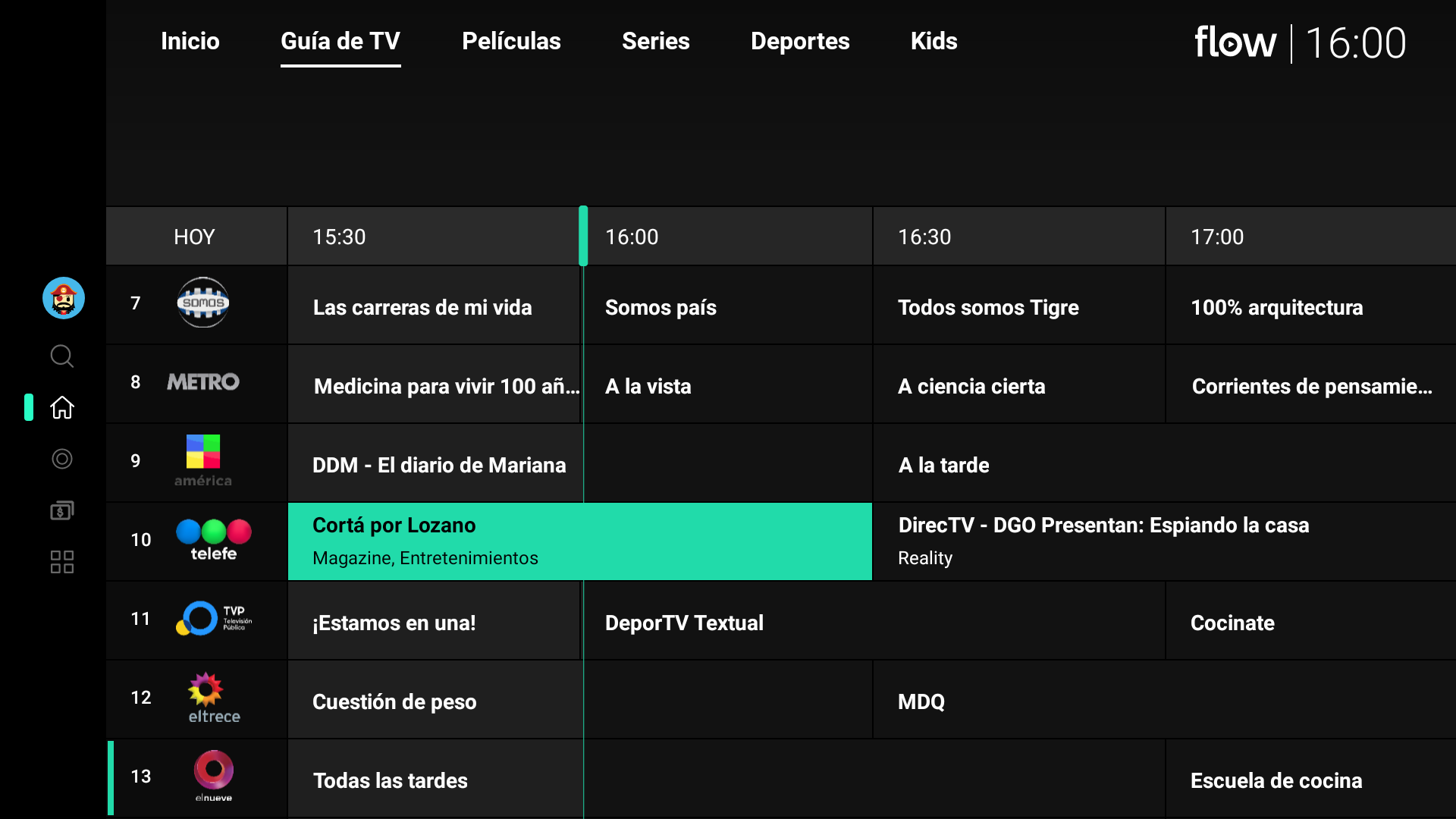Open the Series tab
Screen dimensions: 1456x819
(655, 41)
